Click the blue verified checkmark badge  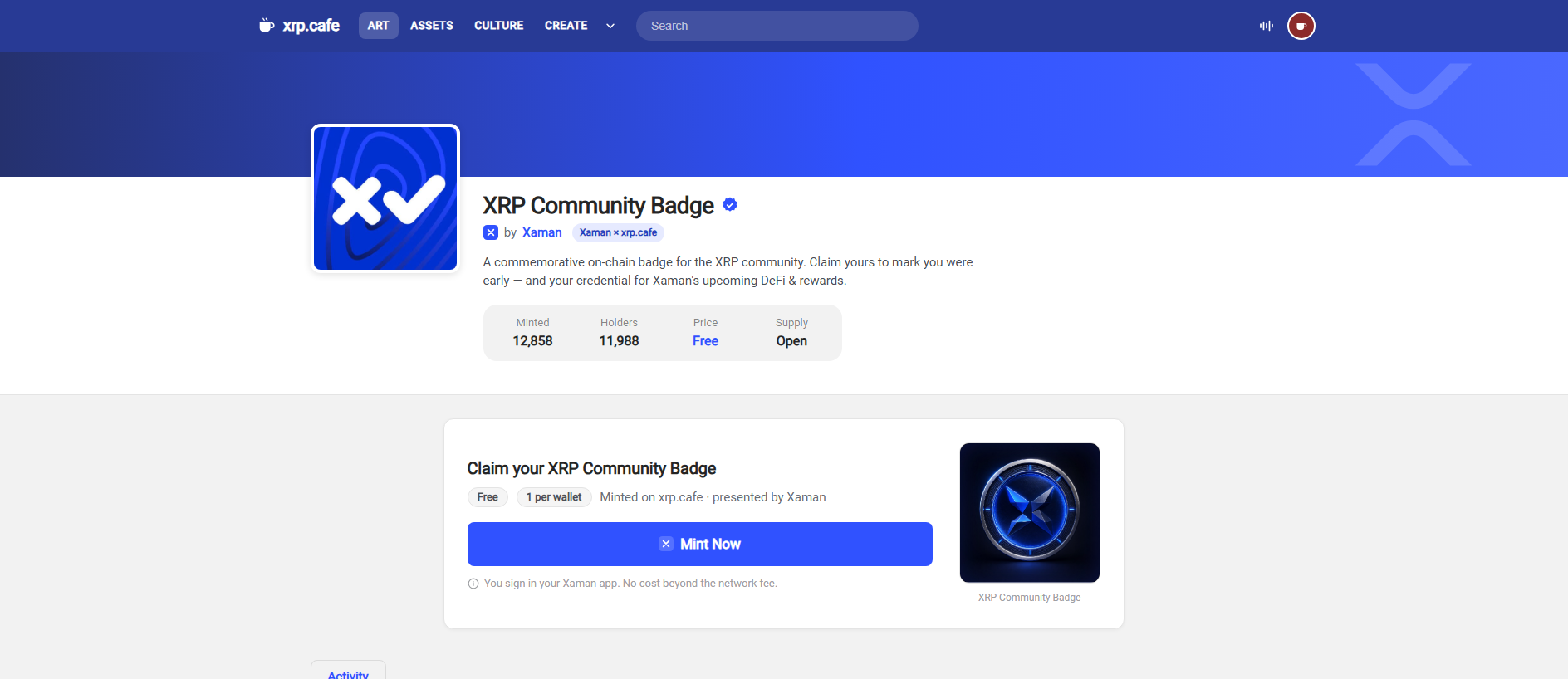(730, 204)
